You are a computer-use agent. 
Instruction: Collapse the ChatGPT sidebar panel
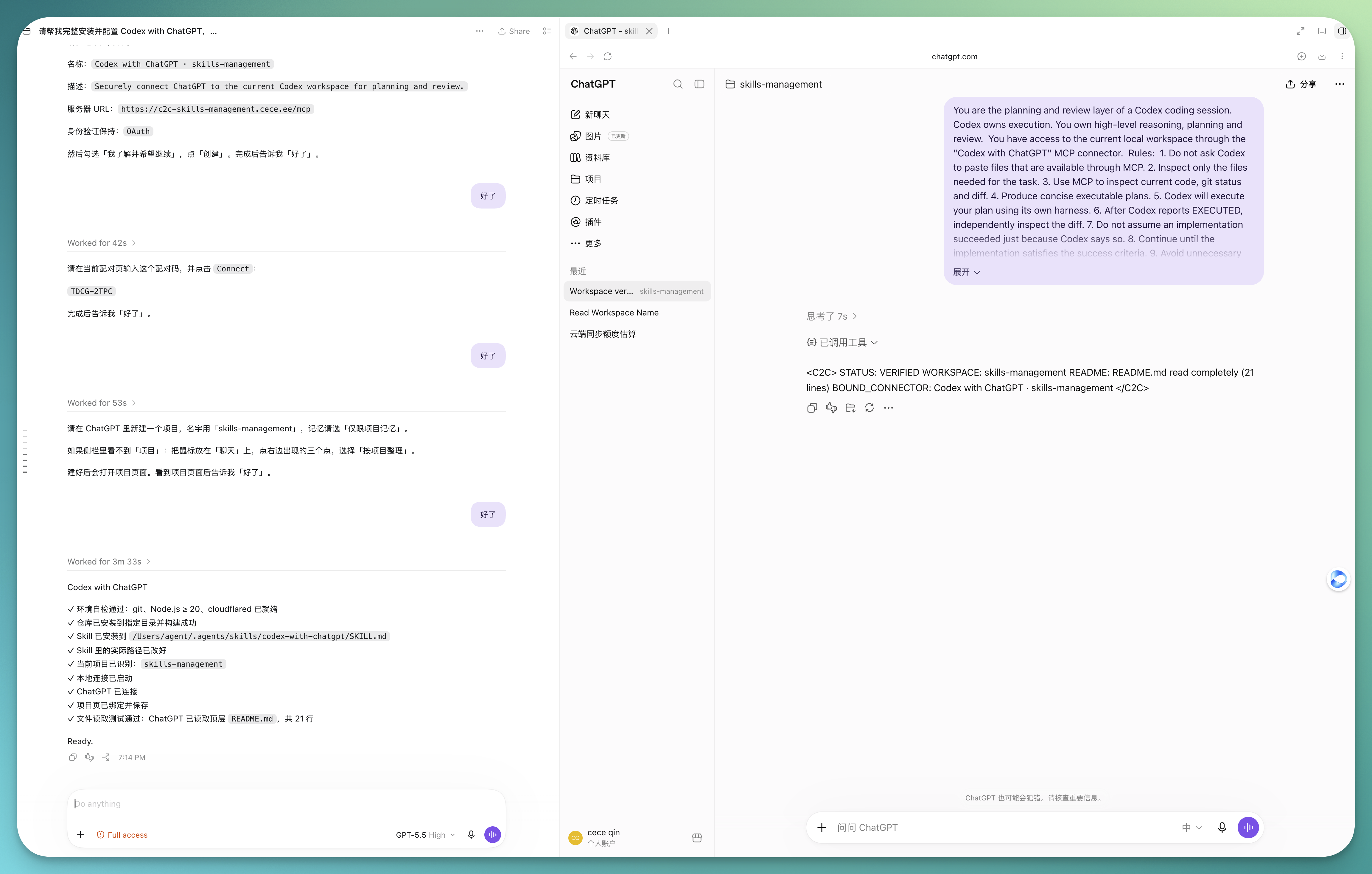pos(699,84)
